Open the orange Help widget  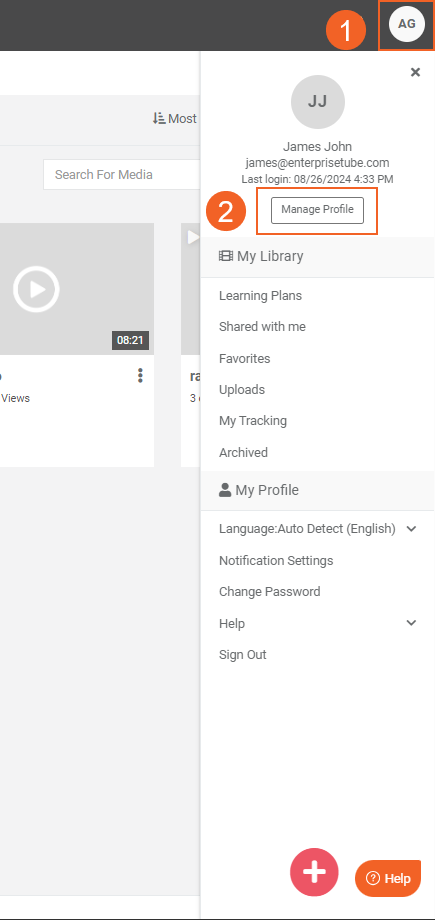coord(388,878)
